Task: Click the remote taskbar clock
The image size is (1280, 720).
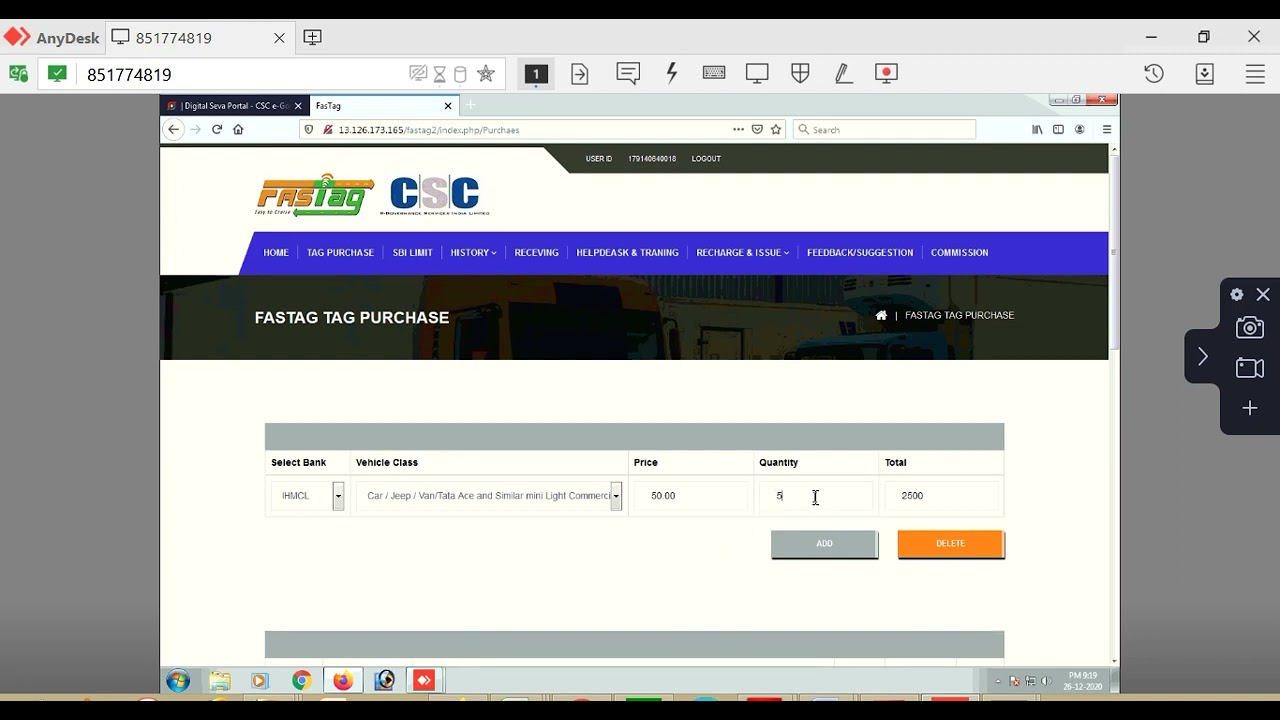Action: [1082, 681]
